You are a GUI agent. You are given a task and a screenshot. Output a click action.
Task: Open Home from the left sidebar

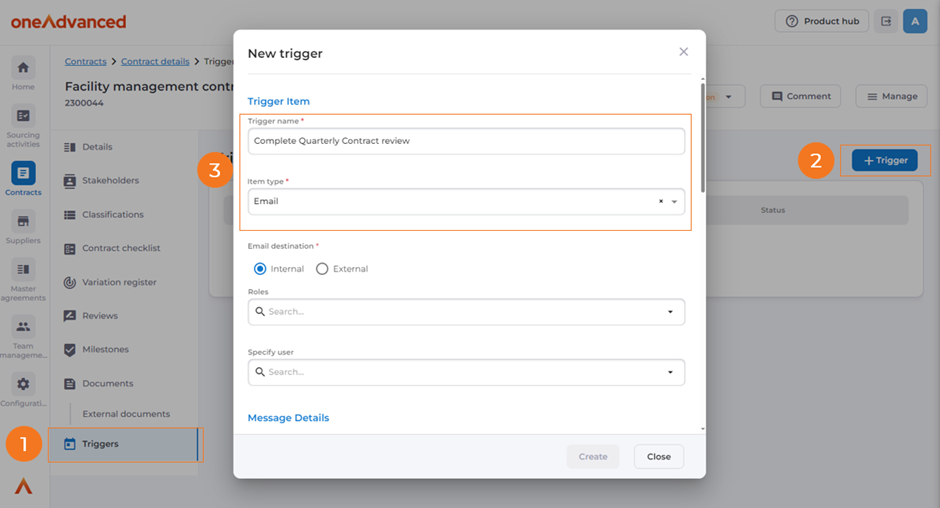(23, 69)
